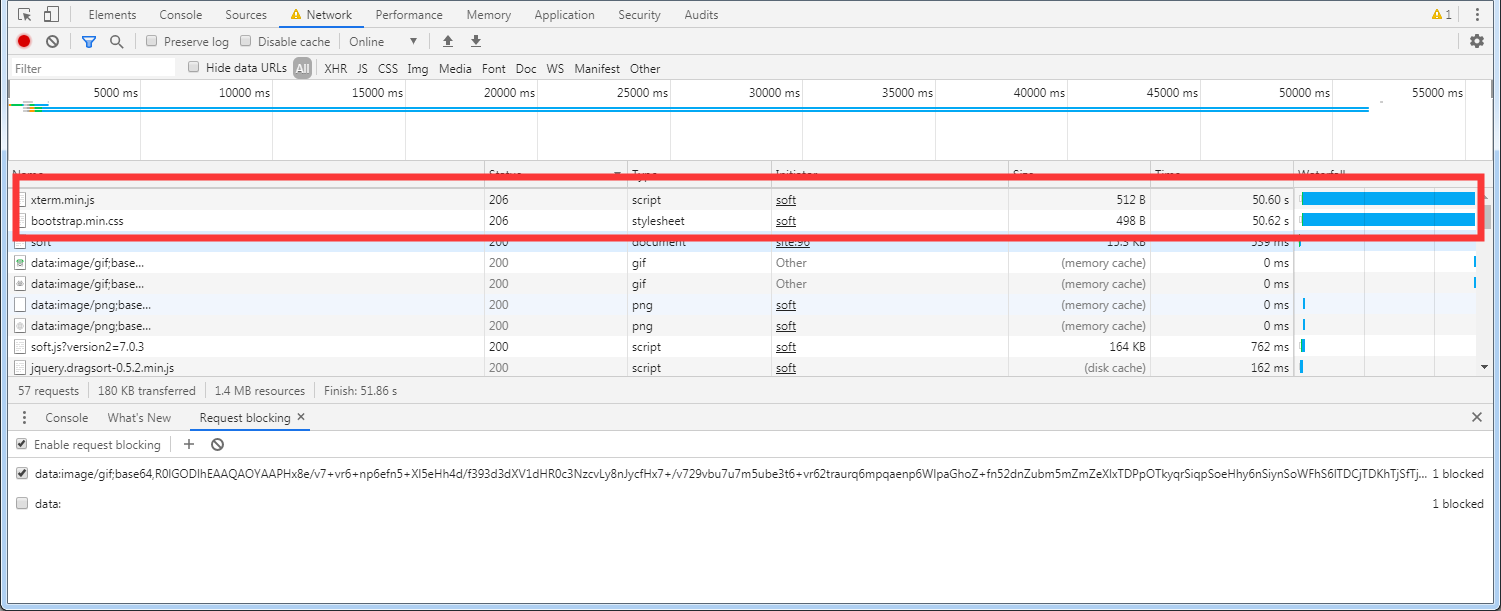This screenshot has height=611, width=1501.
Task: Click the xterm.min.js waterfall bar
Action: [1388, 199]
